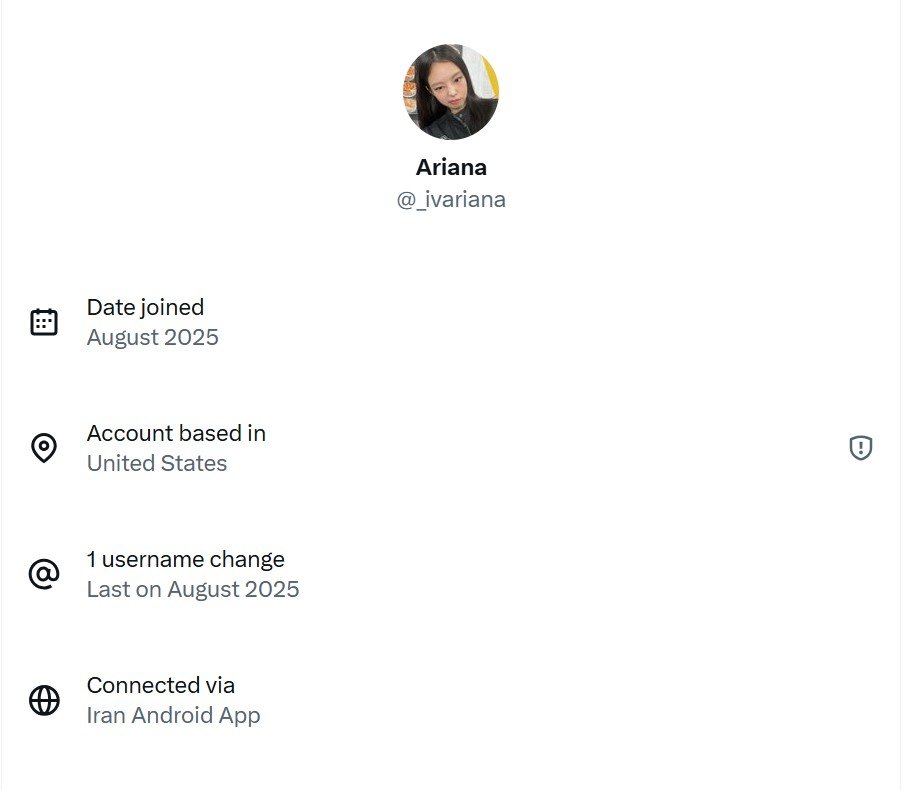The image size is (913, 790).
Task: Click the location pin icon
Action: pyautogui.click(x=44, y=448)
